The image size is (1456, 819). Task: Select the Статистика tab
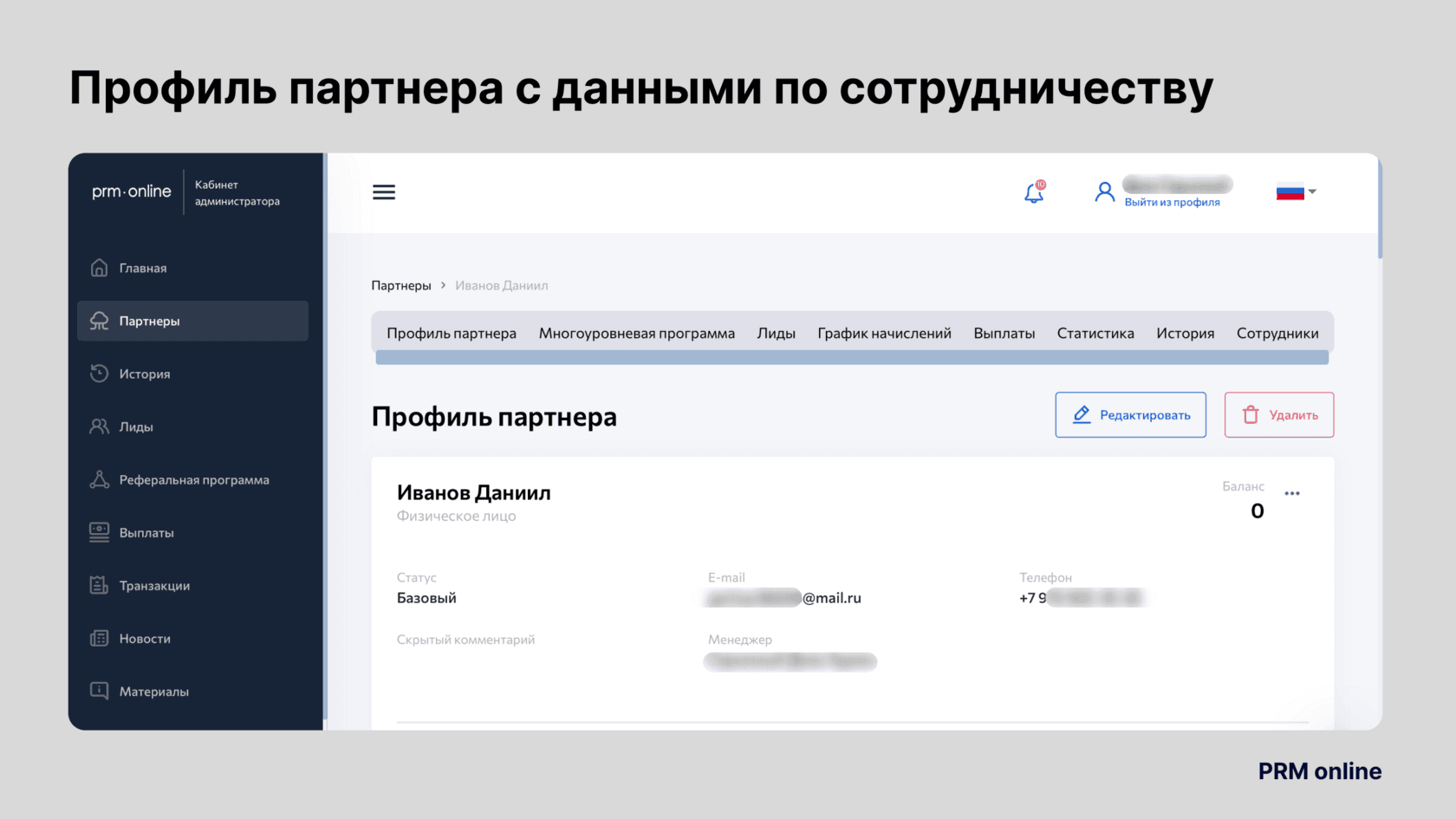click(x=1095, y=334)
